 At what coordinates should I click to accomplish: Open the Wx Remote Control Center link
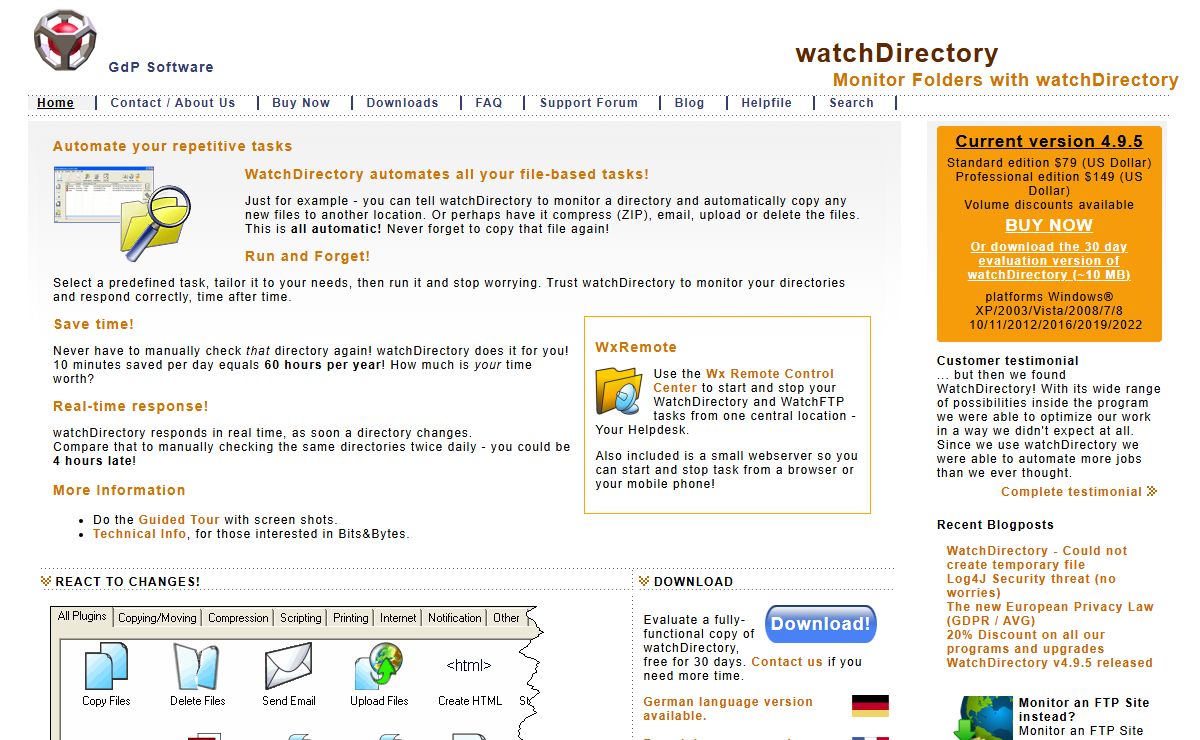[x=744, y=380]
